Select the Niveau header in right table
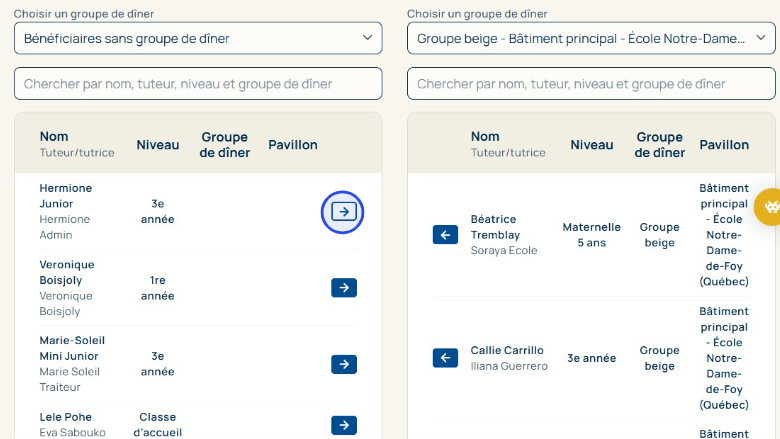Viewport: 780px width, 439px height. point(592,145)
